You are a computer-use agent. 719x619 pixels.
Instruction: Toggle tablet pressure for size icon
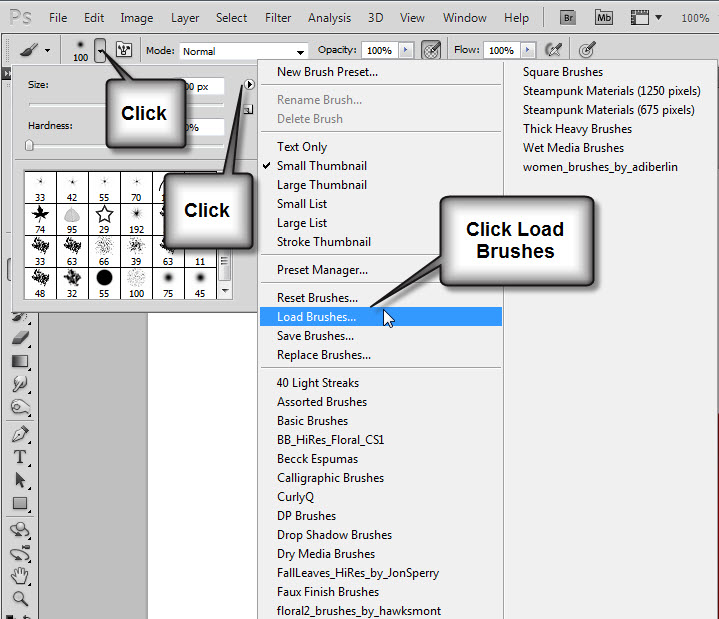[586, 50]
